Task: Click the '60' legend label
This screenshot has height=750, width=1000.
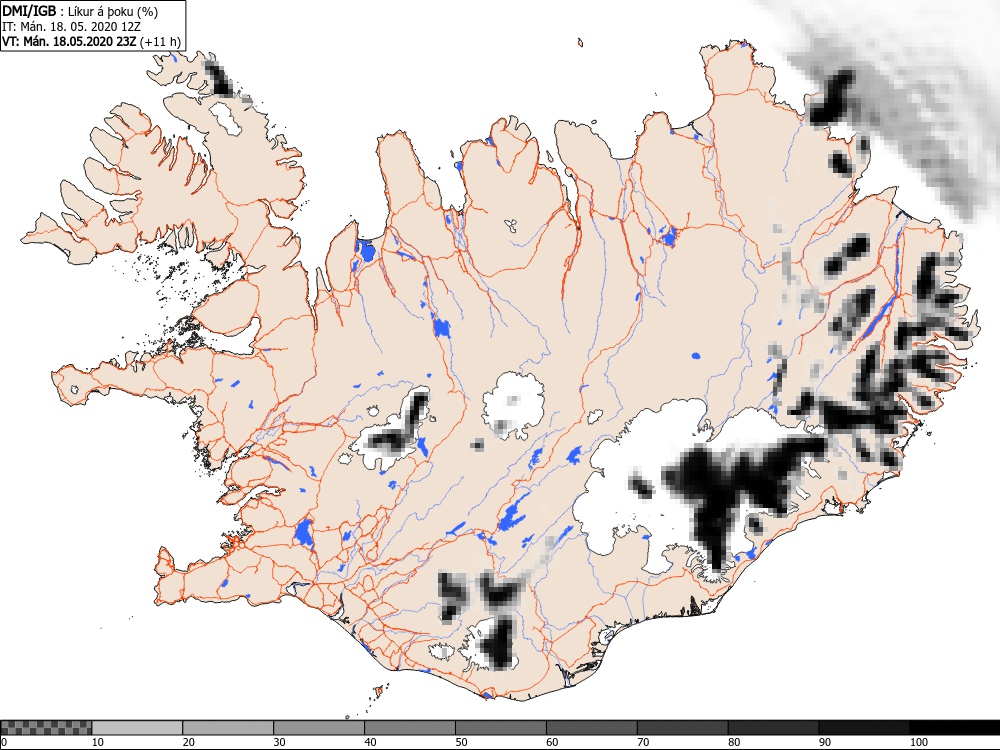Action: coord(552,742)
